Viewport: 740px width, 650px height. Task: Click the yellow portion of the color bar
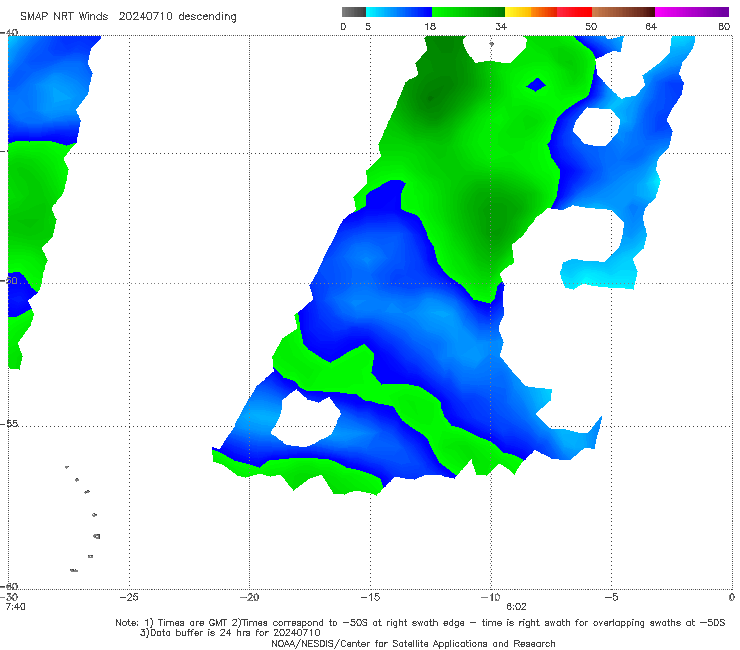pos(518,12)
